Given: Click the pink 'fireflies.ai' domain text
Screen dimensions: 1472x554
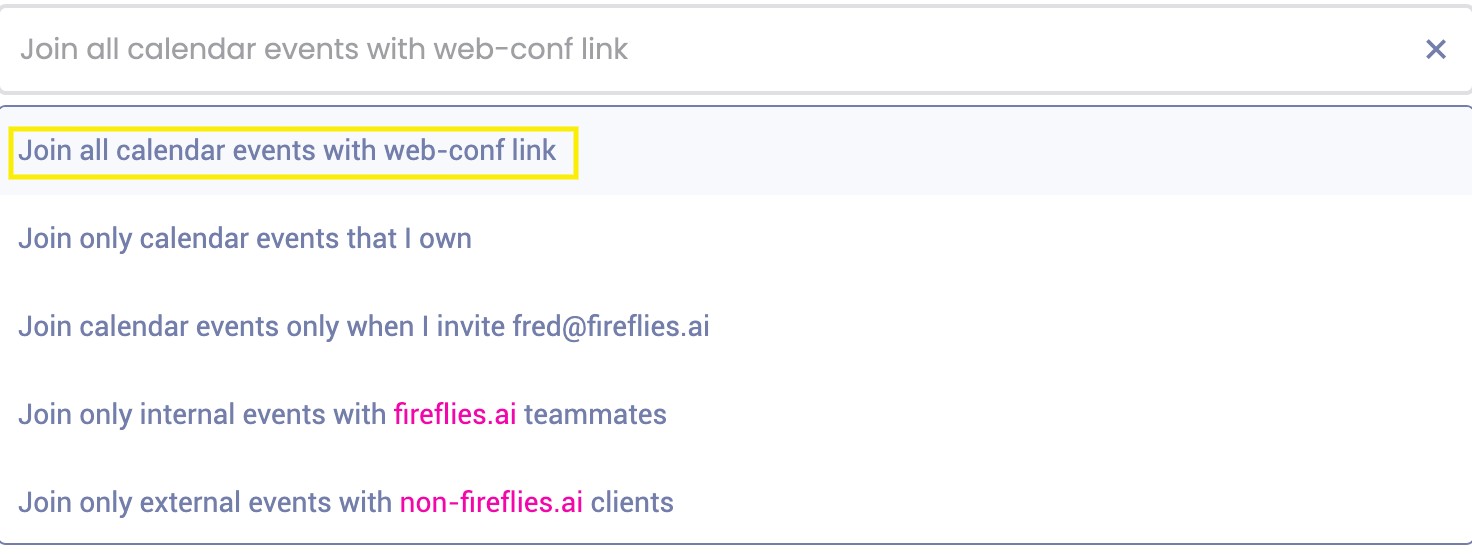Looking at the screenshot, I should [455, 414].
